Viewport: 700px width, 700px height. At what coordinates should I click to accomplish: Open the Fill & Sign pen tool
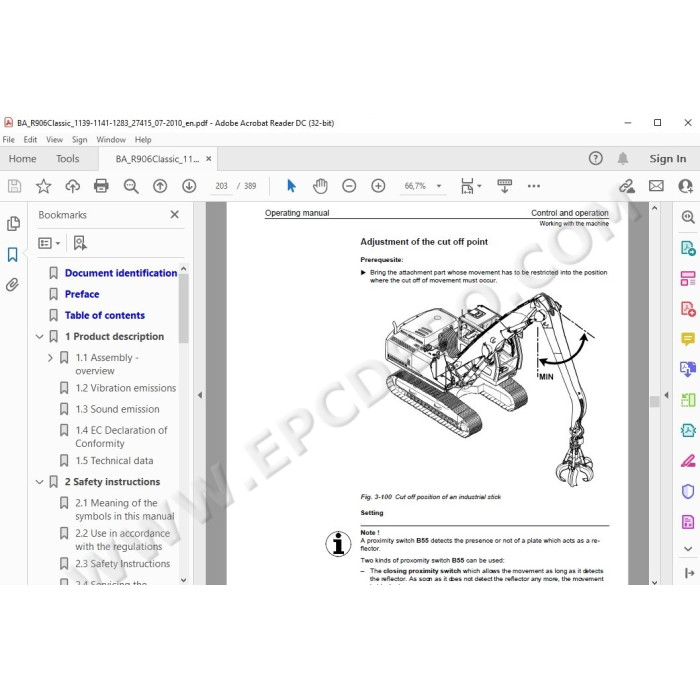click(x=688, y=460)
